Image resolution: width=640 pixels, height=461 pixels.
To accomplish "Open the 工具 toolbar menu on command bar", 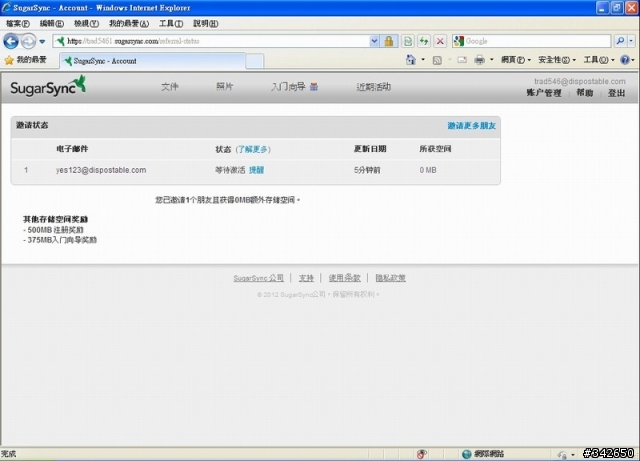I will (599, 60).
